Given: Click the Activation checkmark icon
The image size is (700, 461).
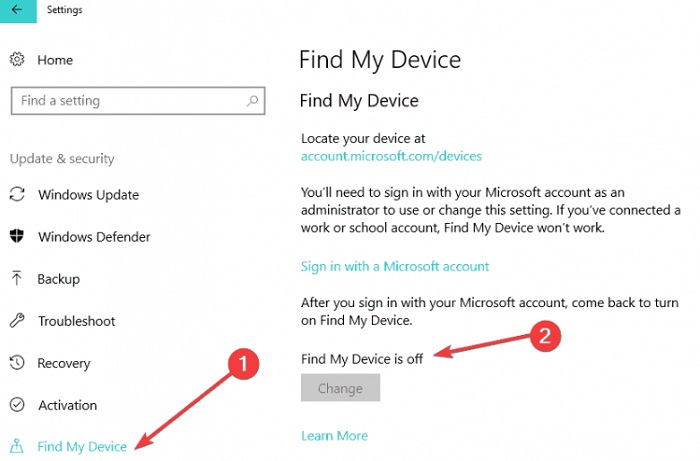Looking at the screenshot, I should point(17,404).
